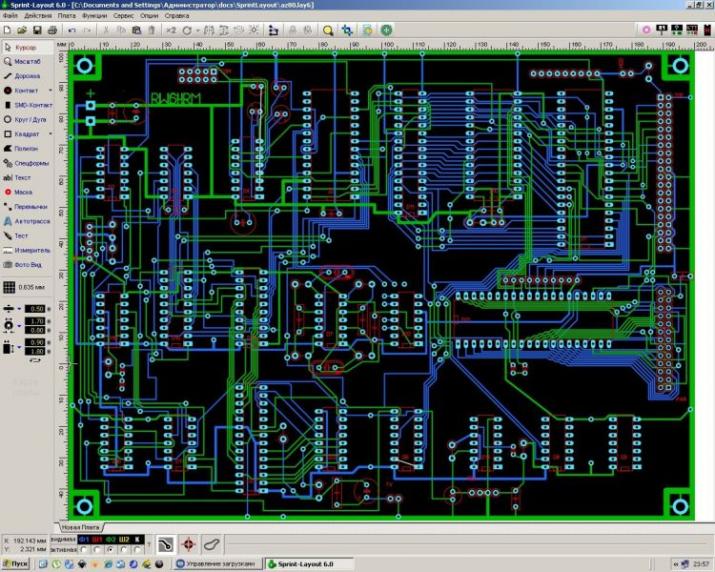Switch to the Новая Плата board tab
Screen dimensions: 715x572
click(x=81, y=526)
